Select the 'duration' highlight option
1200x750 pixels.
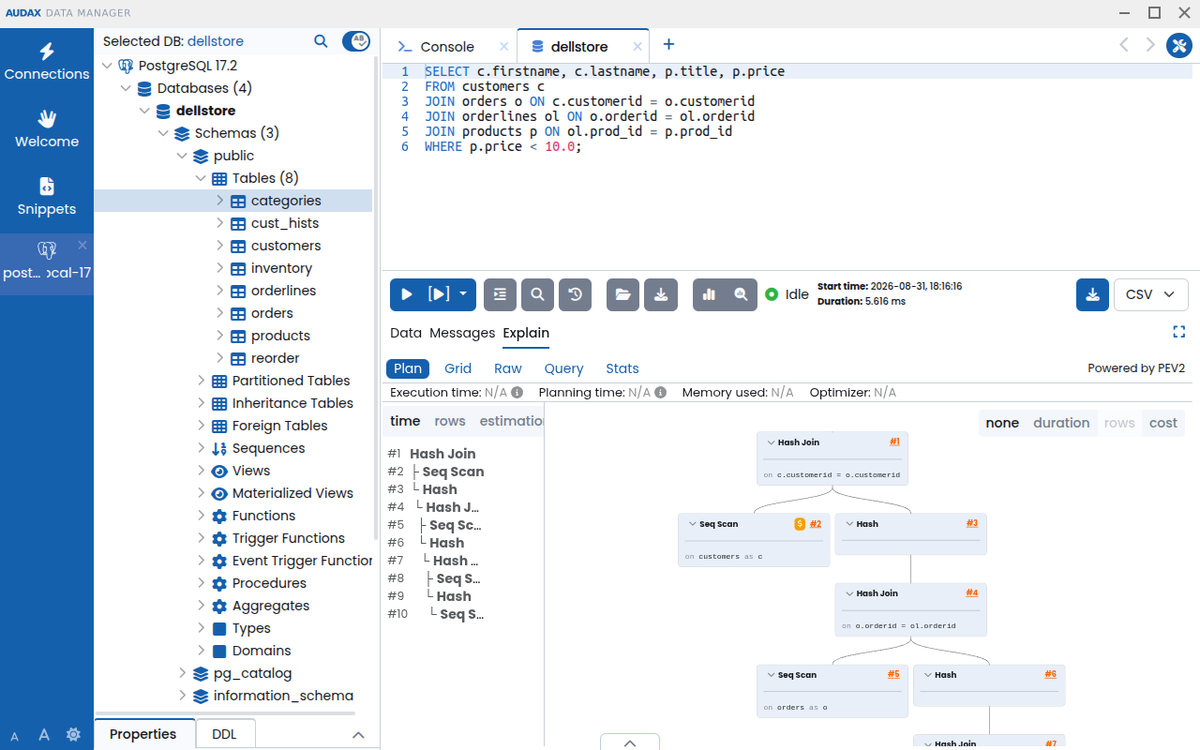point(1061,423)
